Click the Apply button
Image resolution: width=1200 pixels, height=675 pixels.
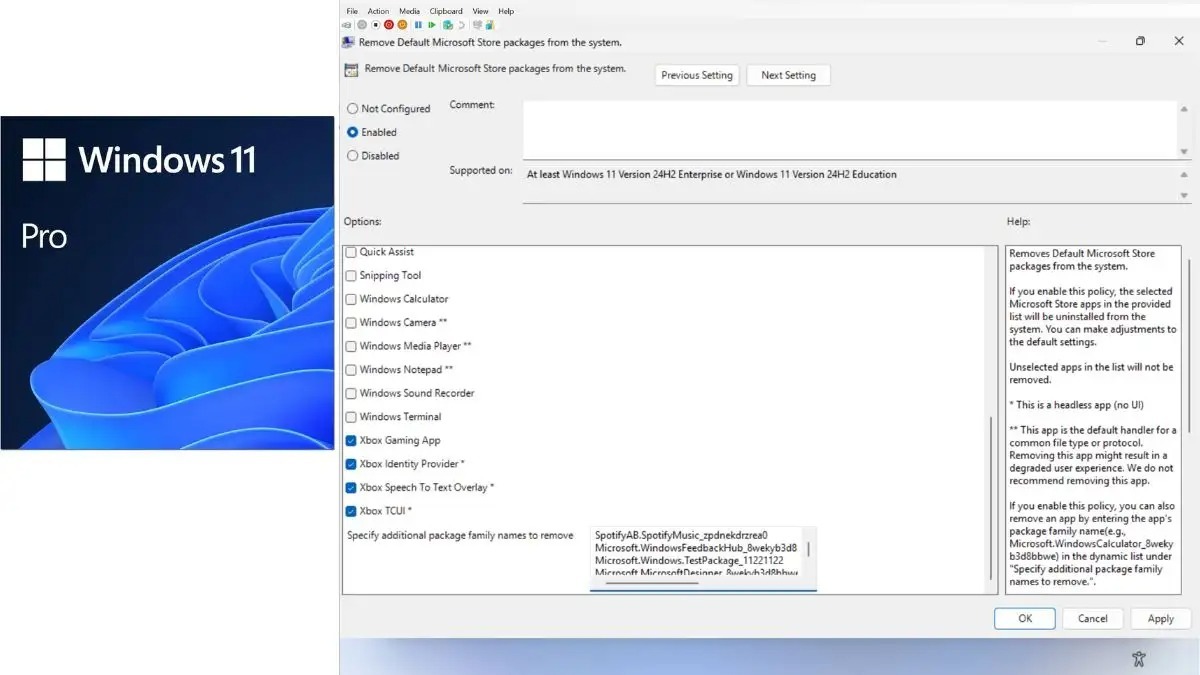click(1160, 619)
